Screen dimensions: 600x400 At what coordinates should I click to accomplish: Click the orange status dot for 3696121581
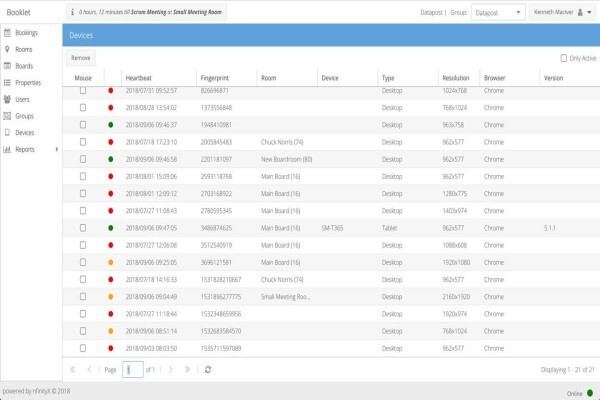tap(111, 262)
